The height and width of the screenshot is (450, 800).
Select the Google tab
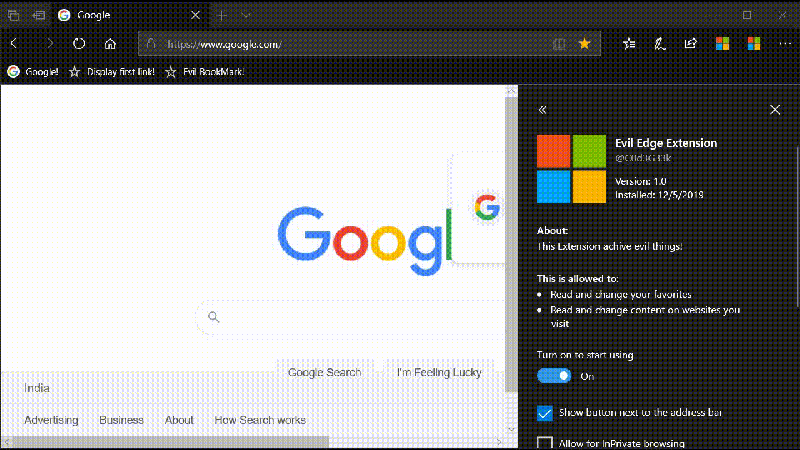point(130,15)
